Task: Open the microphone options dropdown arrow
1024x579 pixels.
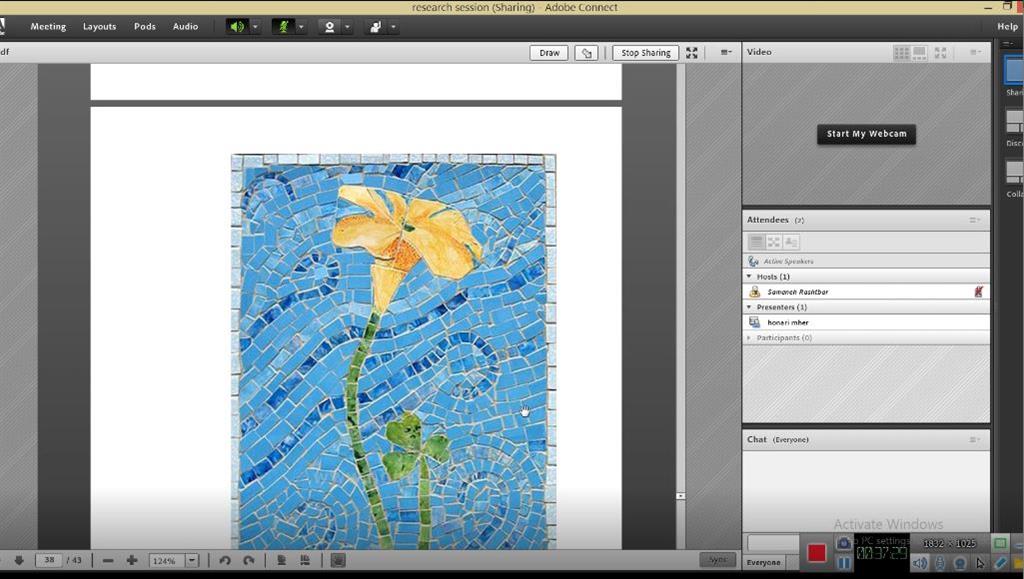Action: [301, 27]
